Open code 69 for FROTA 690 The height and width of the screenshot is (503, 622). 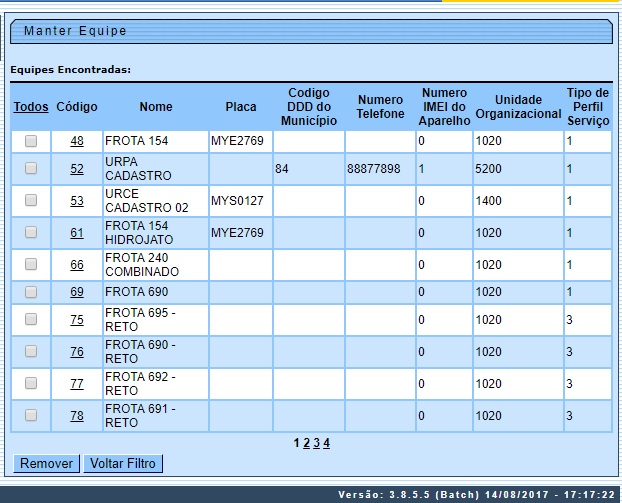77,292
